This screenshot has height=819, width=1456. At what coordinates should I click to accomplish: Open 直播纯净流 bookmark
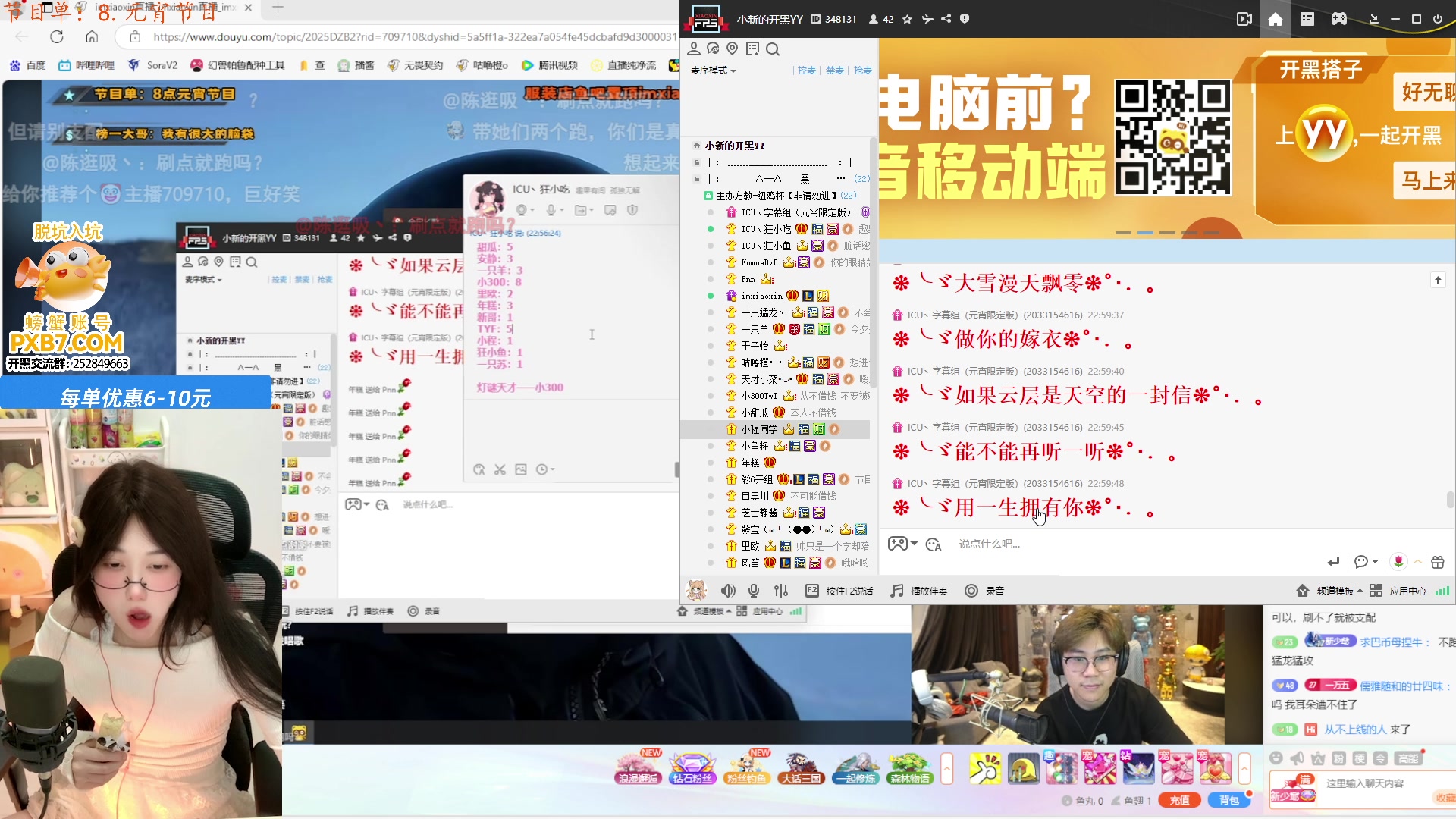pyautogui.click(x=623, y=65)
